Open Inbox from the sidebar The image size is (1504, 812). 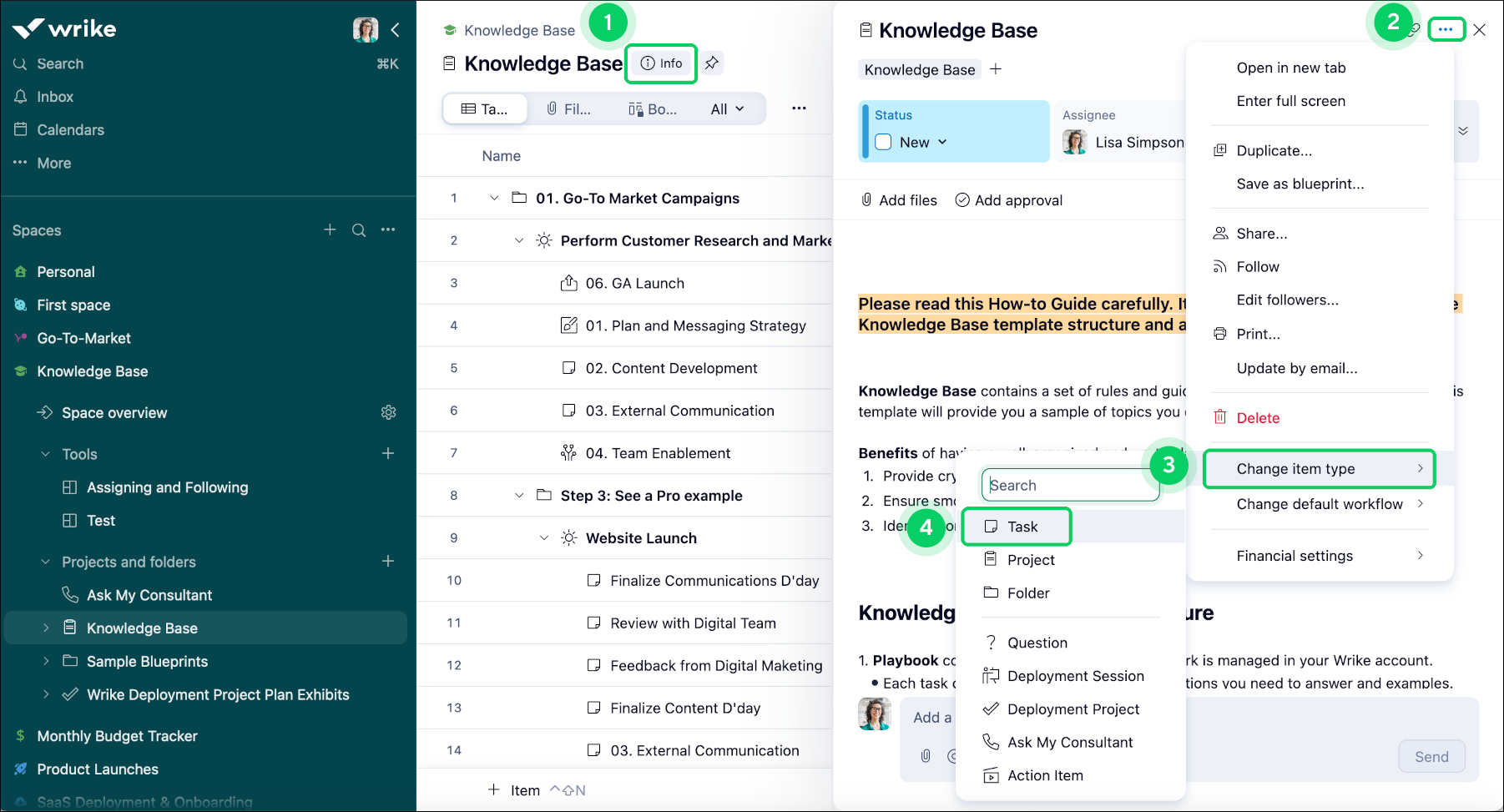tap(53, 96)
